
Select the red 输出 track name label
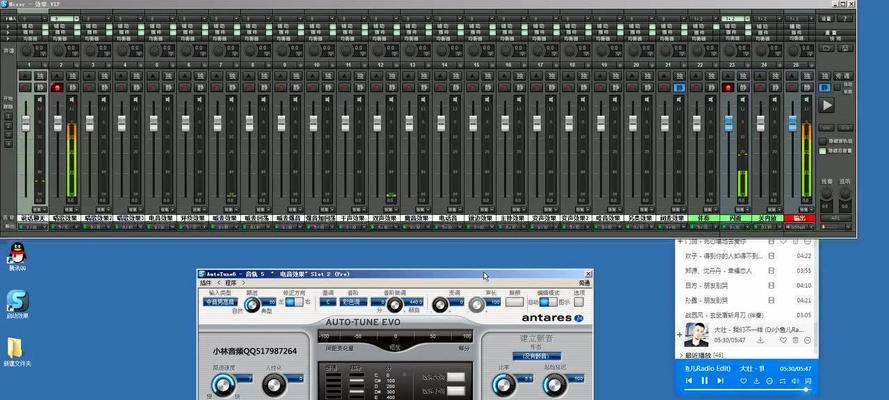[799, 218]
